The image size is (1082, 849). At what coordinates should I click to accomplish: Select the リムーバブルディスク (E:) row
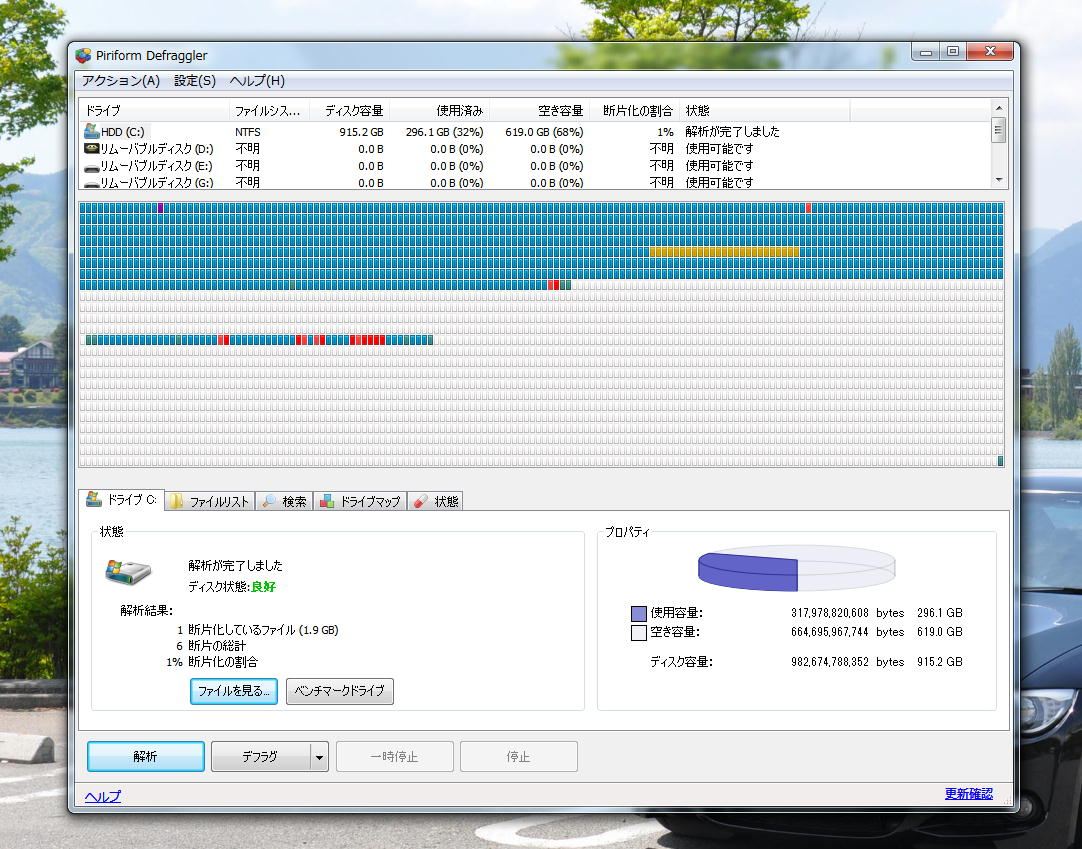click(x=535, y=166)
